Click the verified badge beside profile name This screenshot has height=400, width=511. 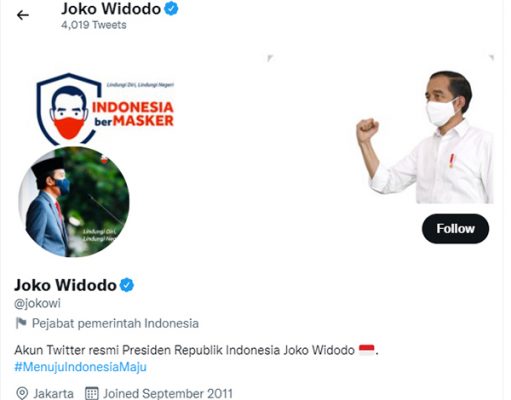127,285
